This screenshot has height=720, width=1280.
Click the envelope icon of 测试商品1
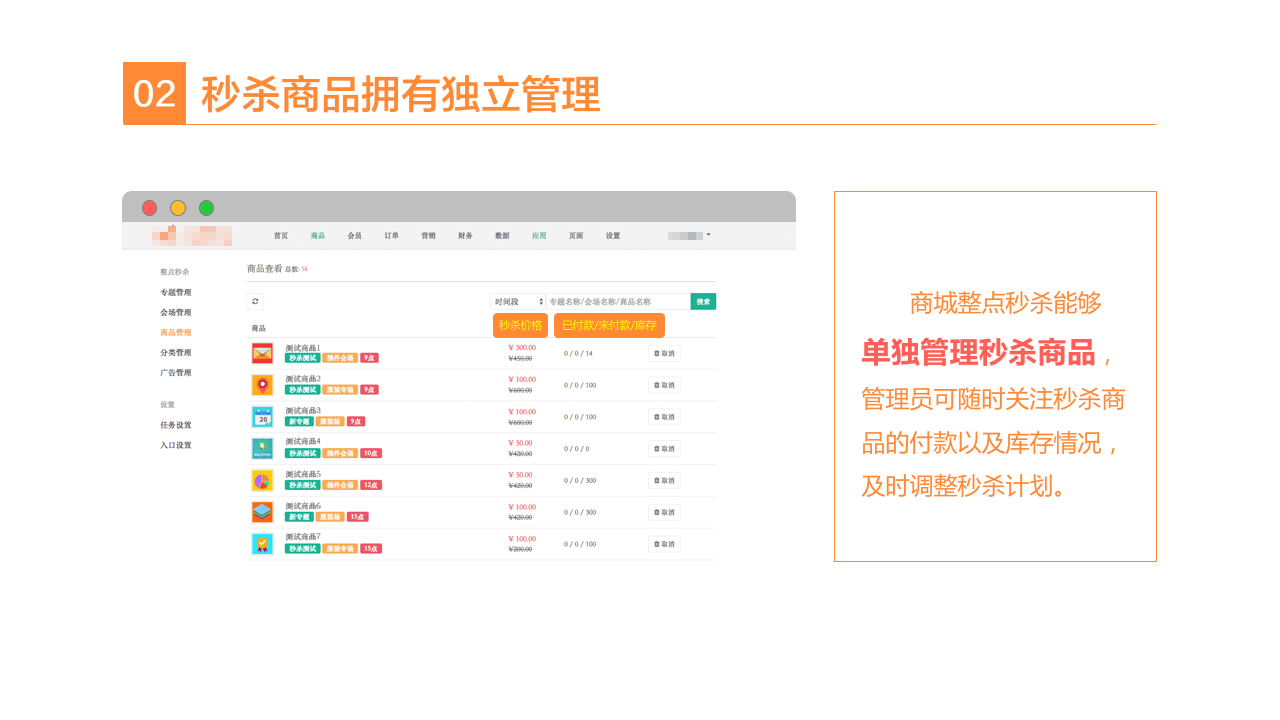click(262, 353)
